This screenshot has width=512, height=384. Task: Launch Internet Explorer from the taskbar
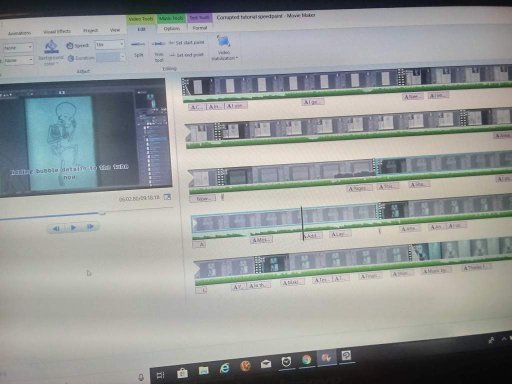[x=225, y=368]
